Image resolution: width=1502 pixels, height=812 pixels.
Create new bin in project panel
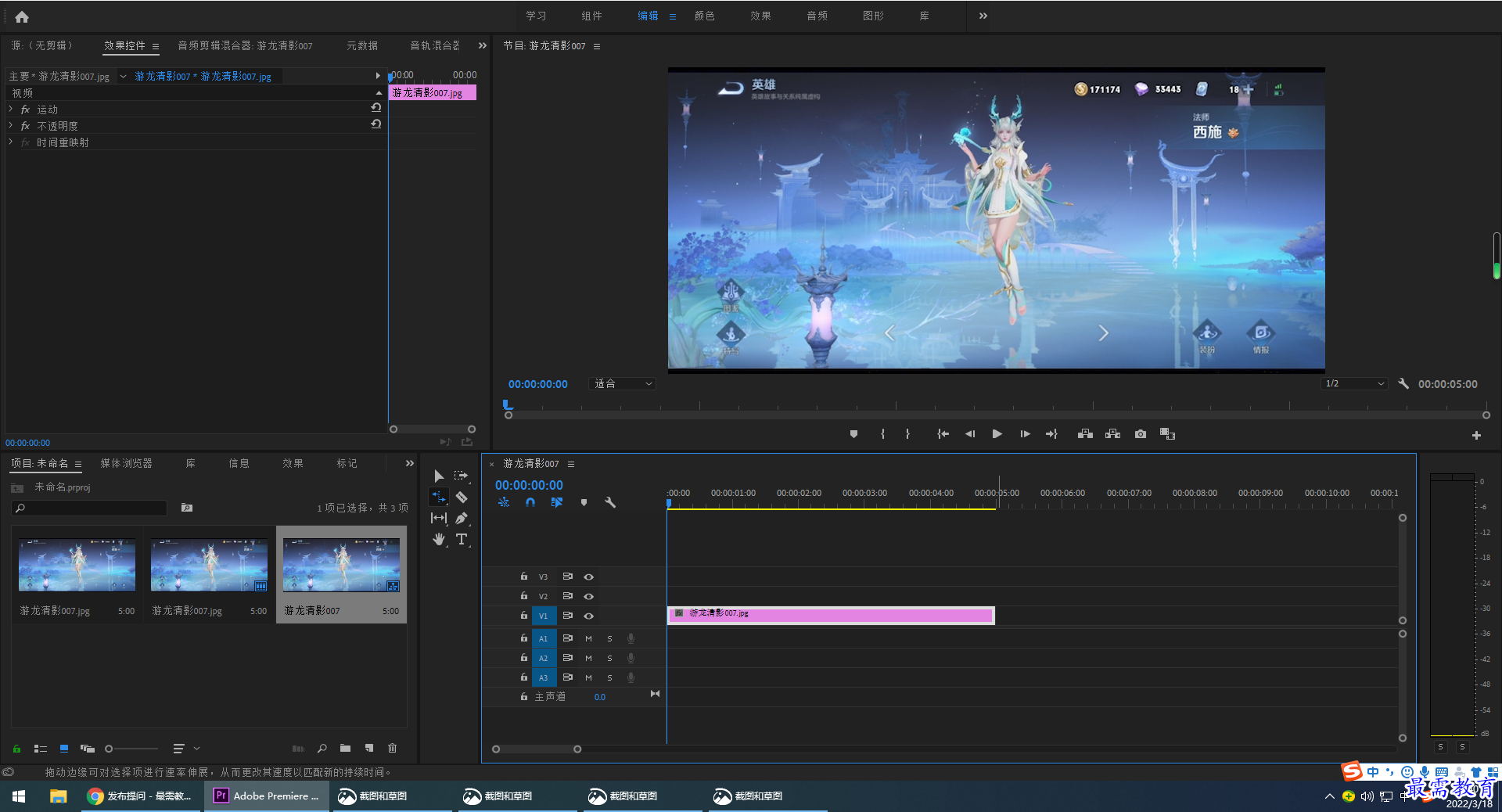click(345, 749)
